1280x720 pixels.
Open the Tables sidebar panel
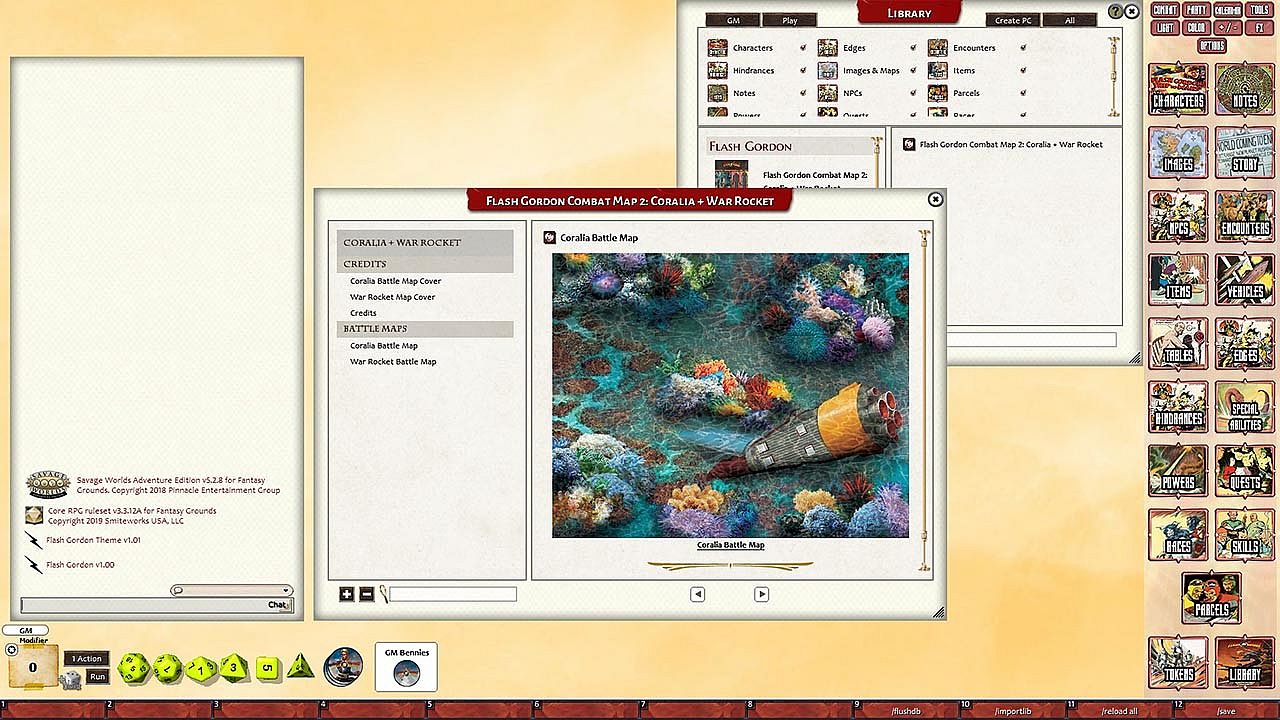(1178, 345)
